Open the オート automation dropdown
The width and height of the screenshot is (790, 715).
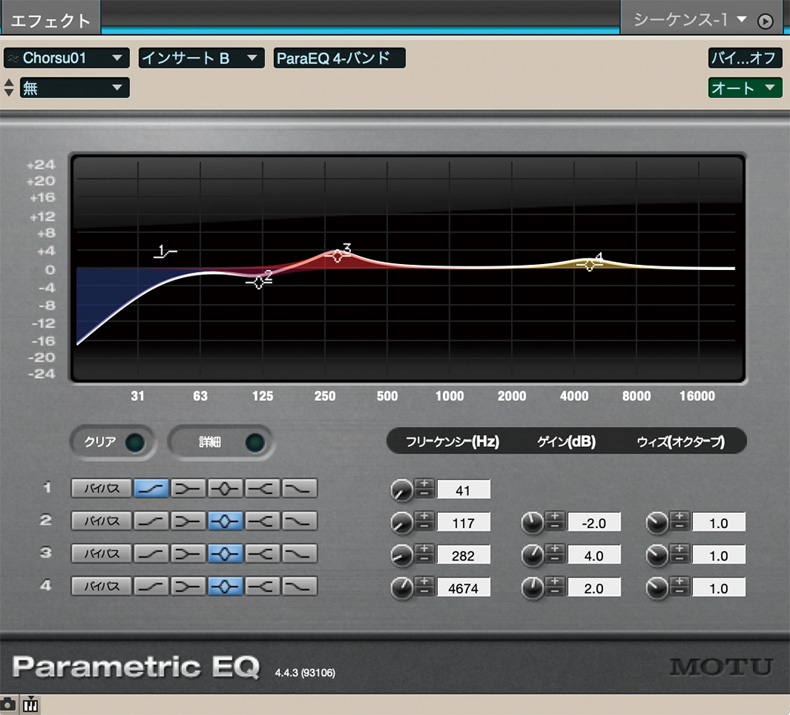[745, 88]
